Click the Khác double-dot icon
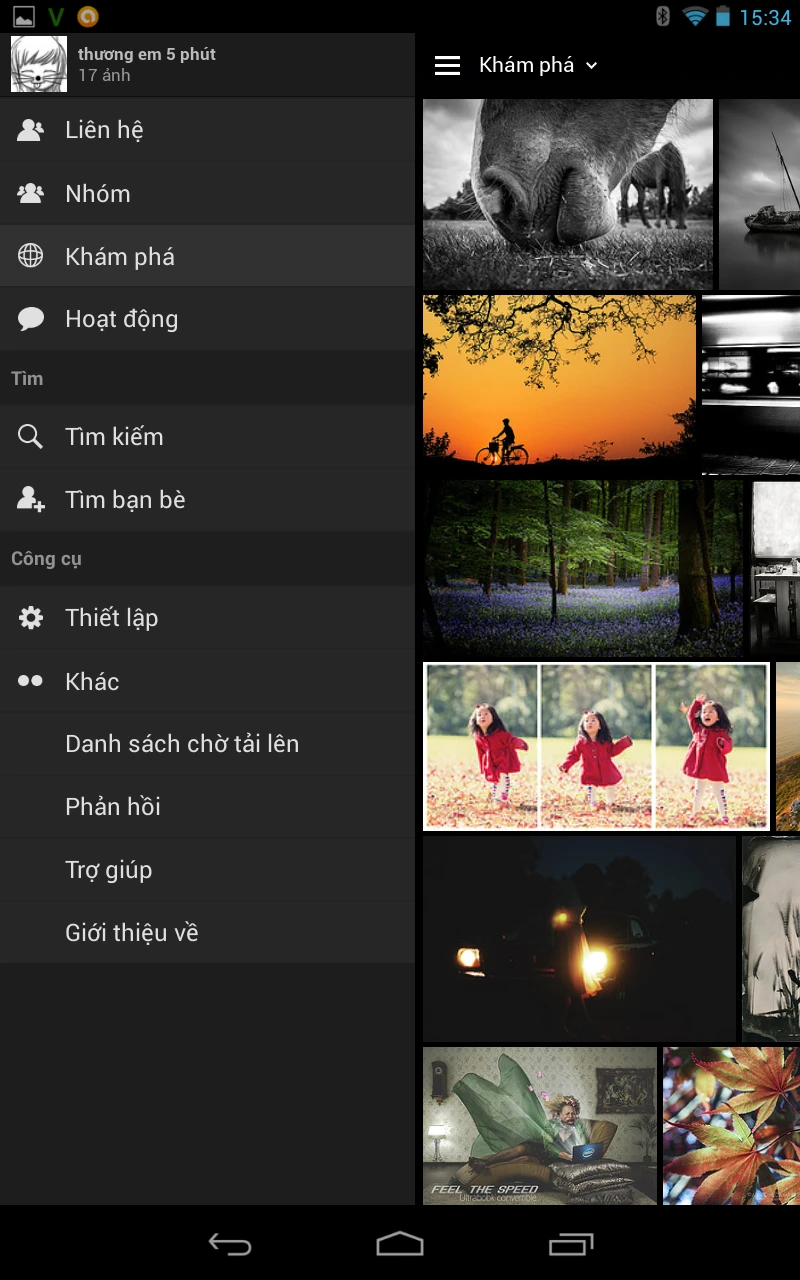This screenshot has height=1280, width=800. click(30, 681)
